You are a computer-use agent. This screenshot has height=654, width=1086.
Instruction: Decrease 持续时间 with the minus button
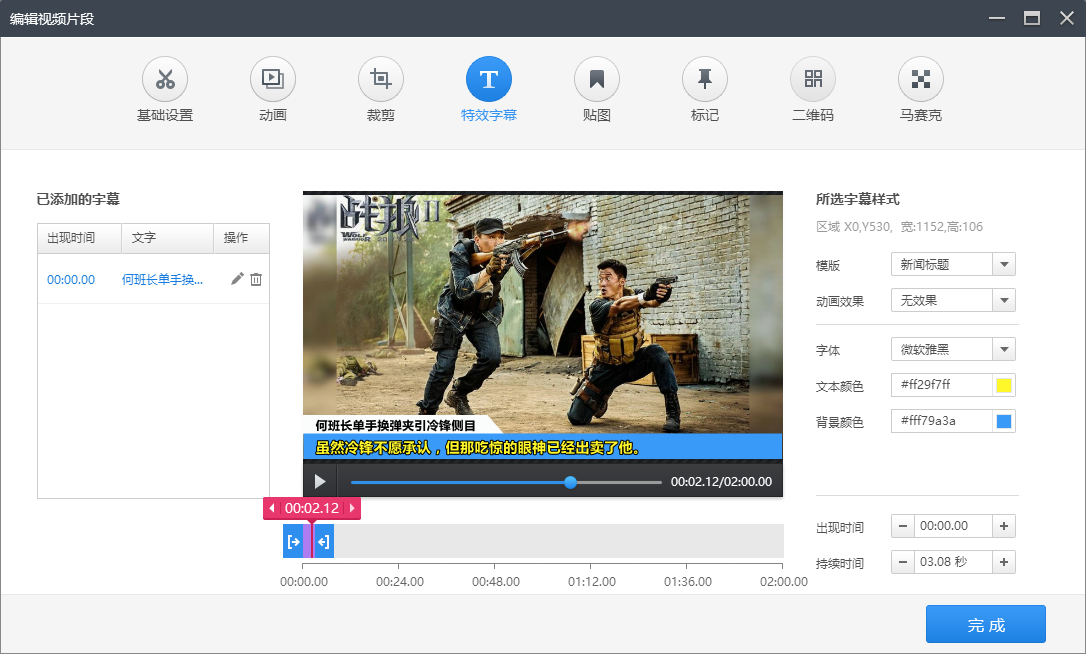[903, 562]
